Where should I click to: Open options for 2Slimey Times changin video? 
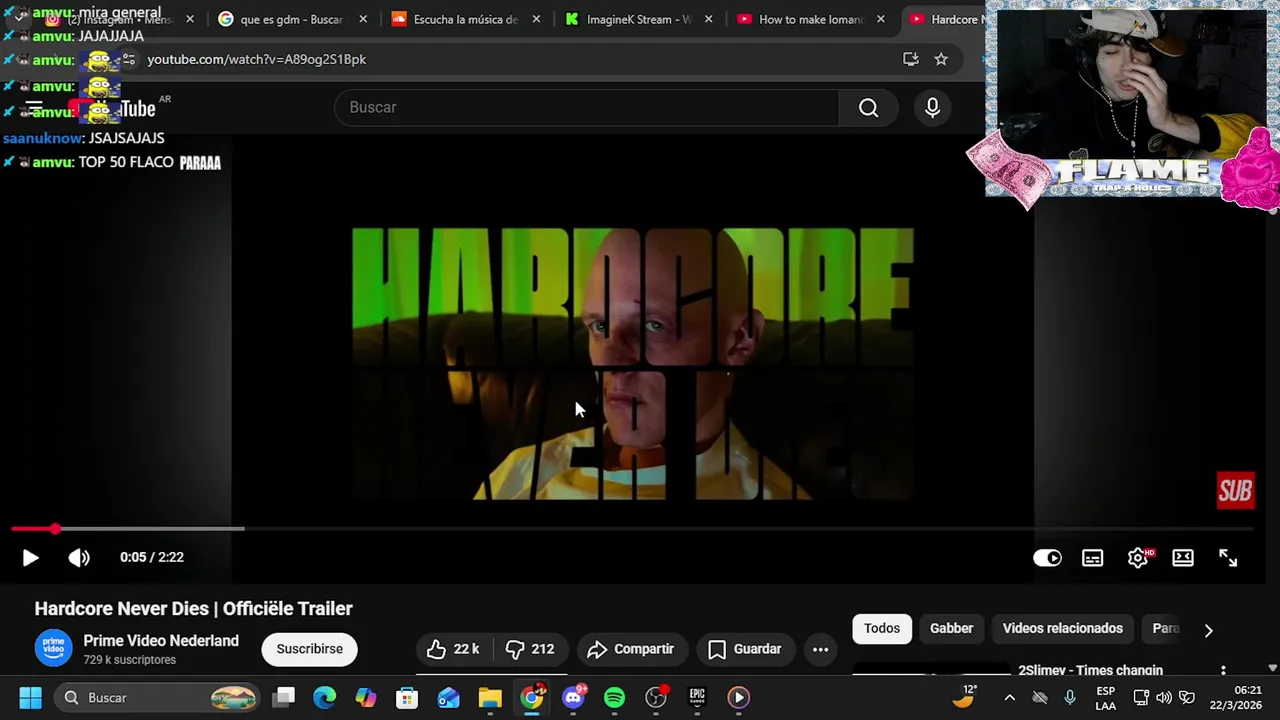(x=1223, y=671)
